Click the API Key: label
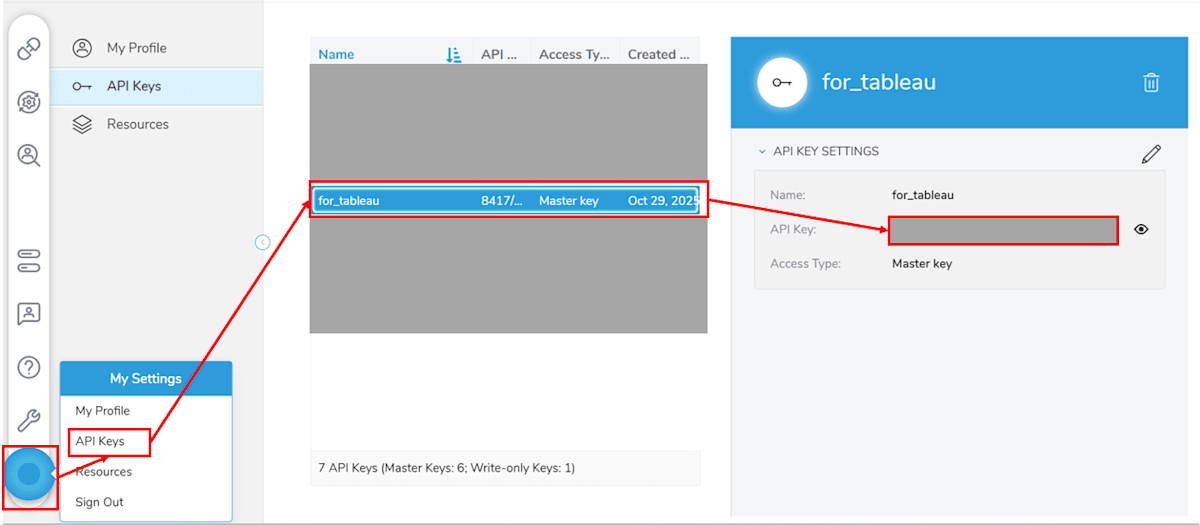The image size is (1200, 525). click(793, 230)
